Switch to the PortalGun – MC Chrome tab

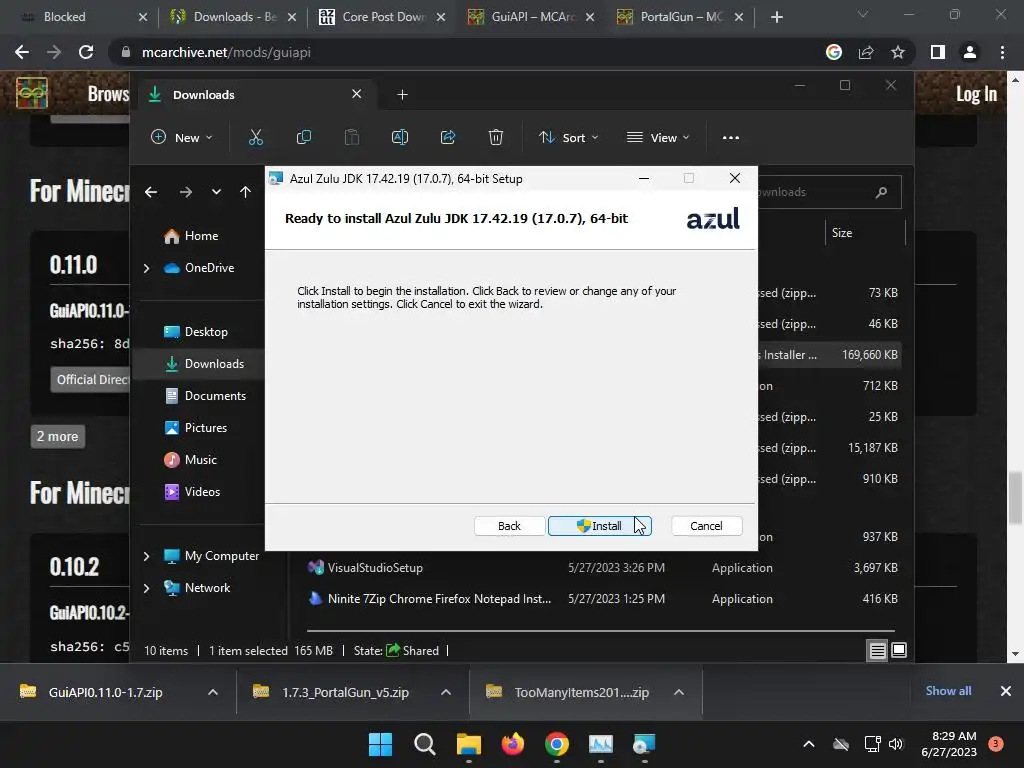[679, 17]
